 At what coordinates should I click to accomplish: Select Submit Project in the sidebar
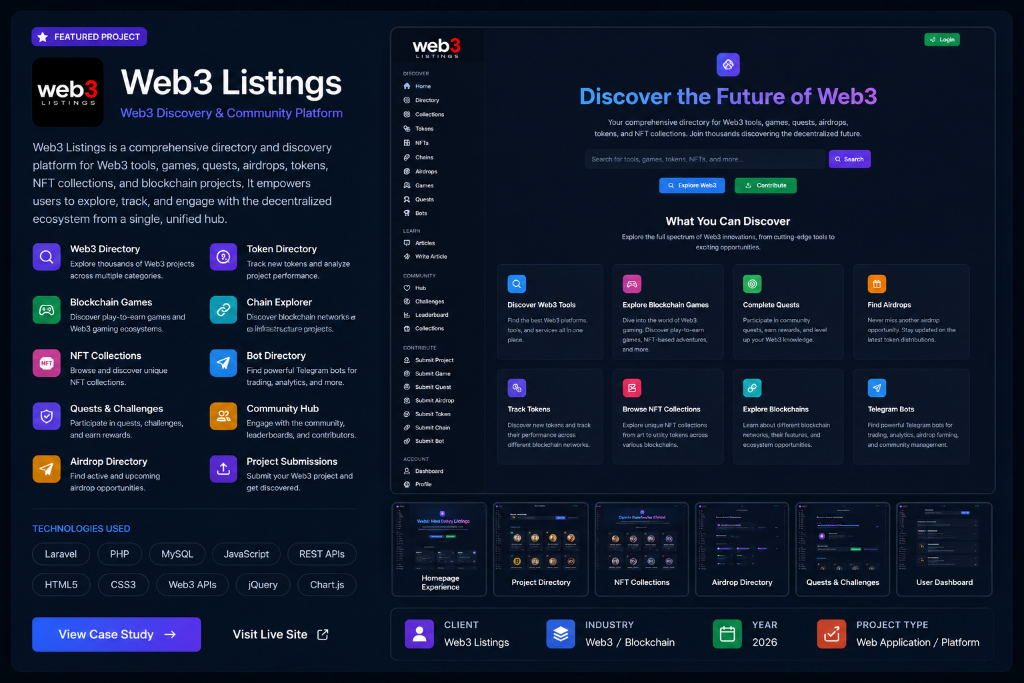[428, 360]
